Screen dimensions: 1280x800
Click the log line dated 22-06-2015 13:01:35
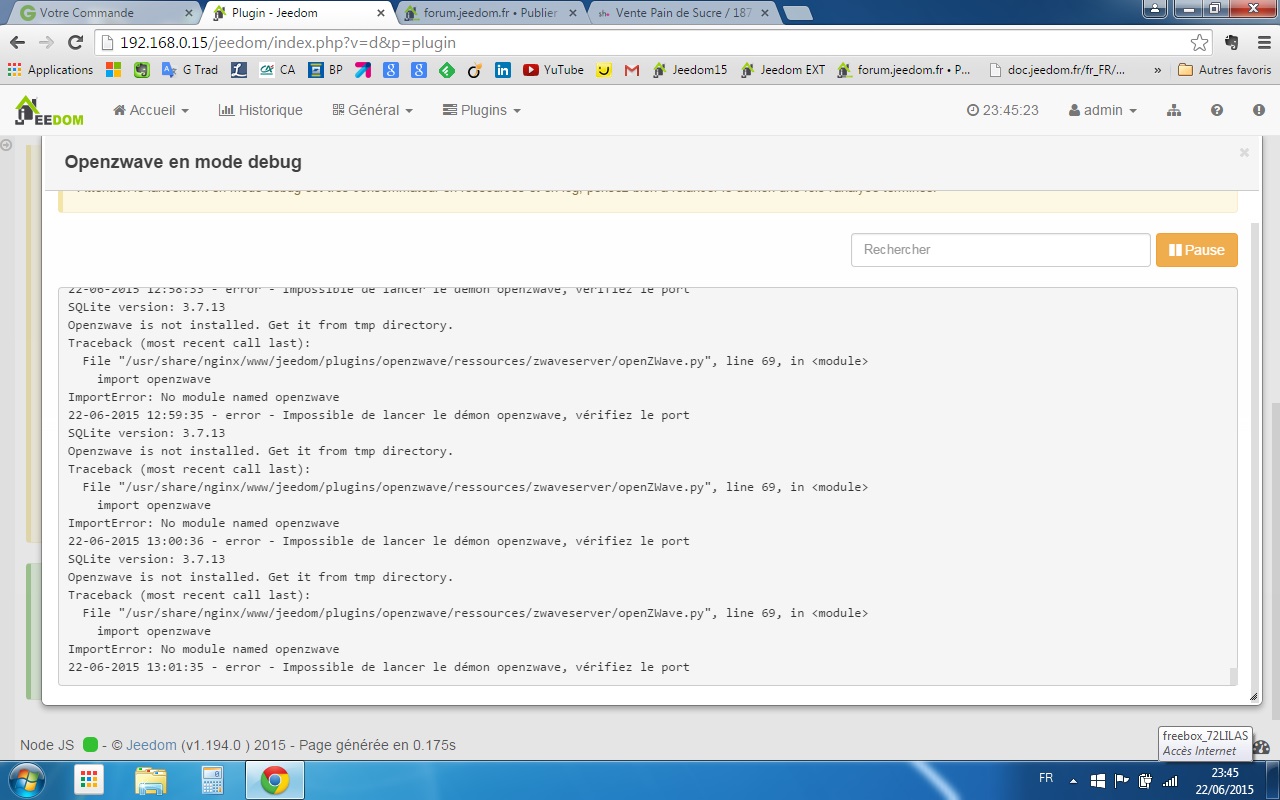(x=379, y=667)
